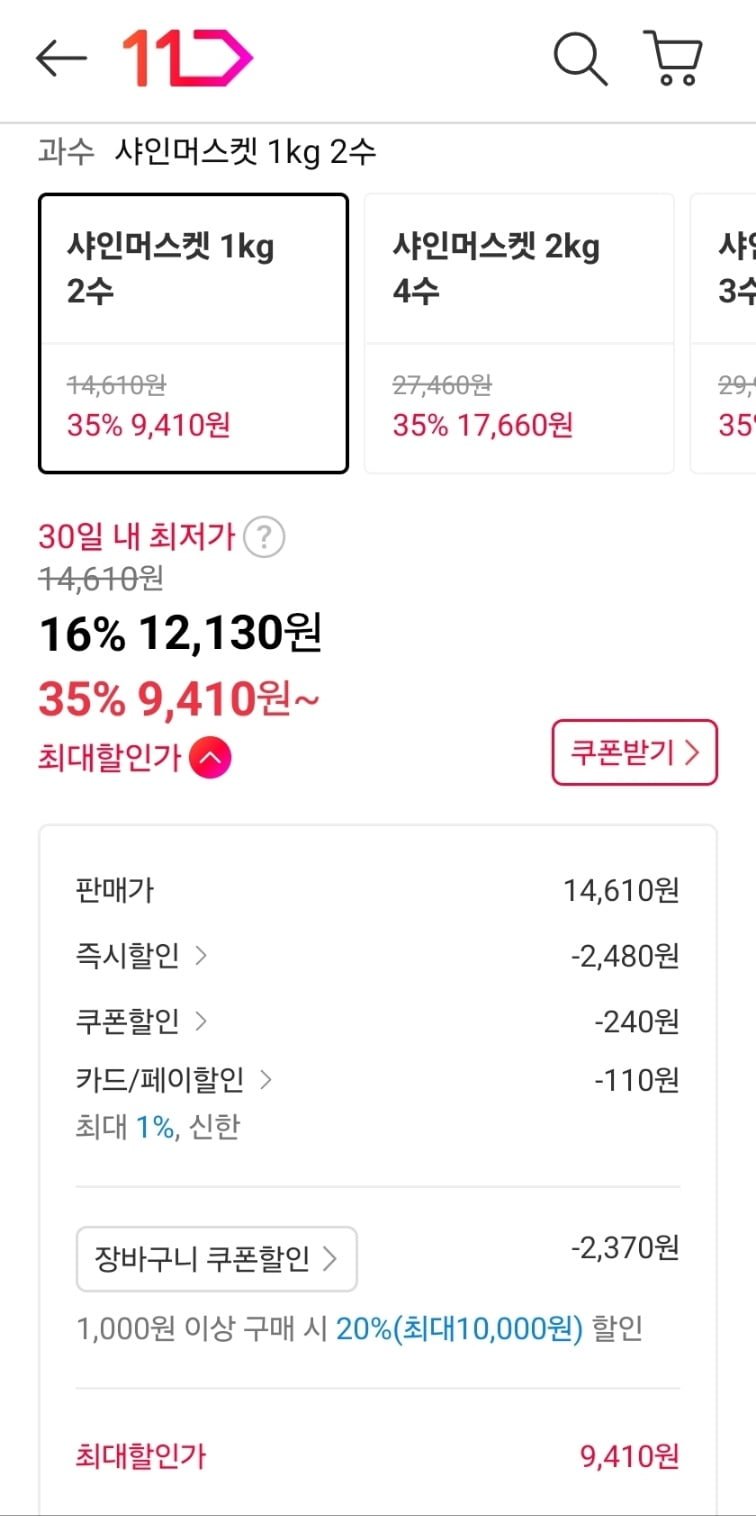Tap the 20%(최대10,000원) discount text
The width and height of the screenshot is (756, 1516).
pos(459,1329)
